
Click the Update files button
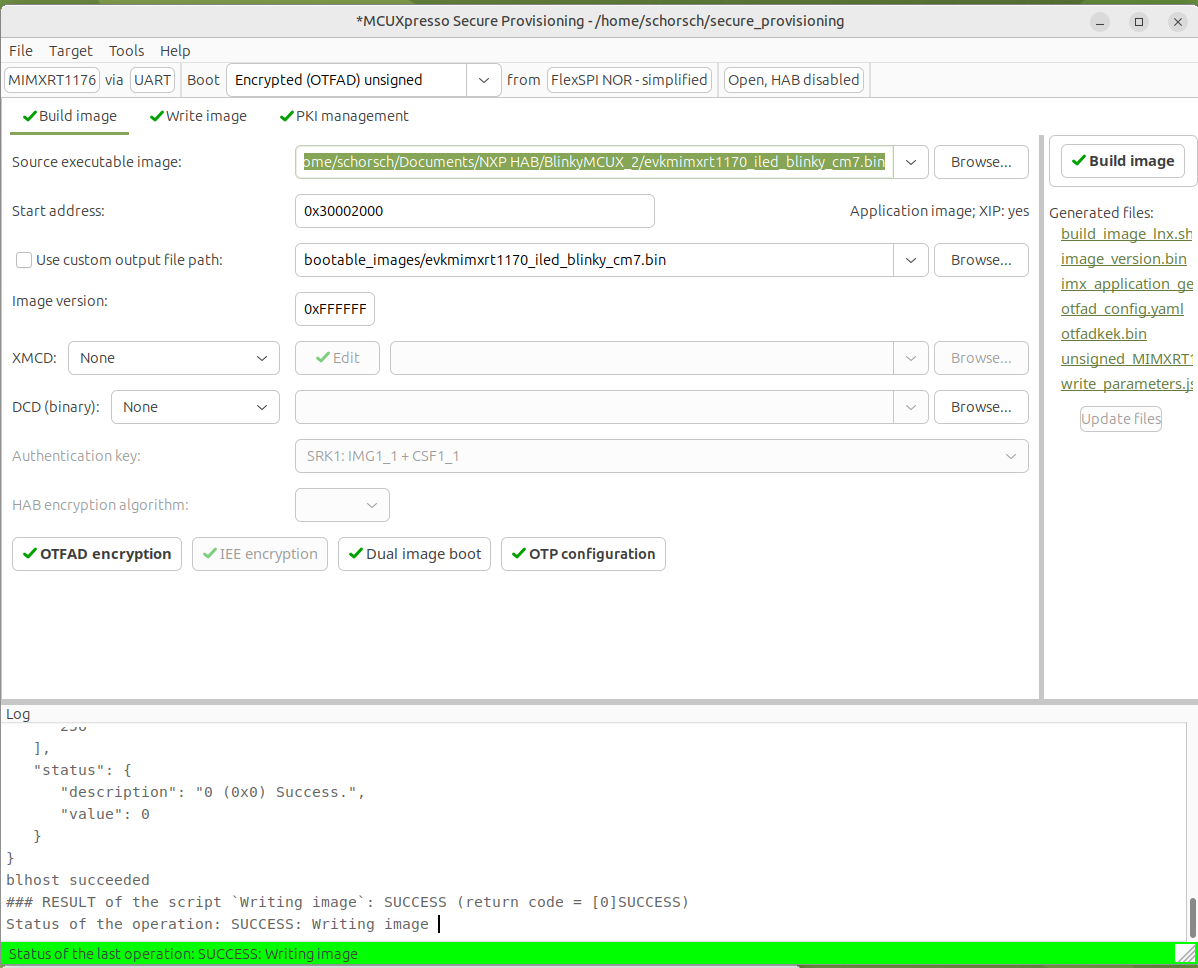pyautogui.click(x=1120, y=418)
